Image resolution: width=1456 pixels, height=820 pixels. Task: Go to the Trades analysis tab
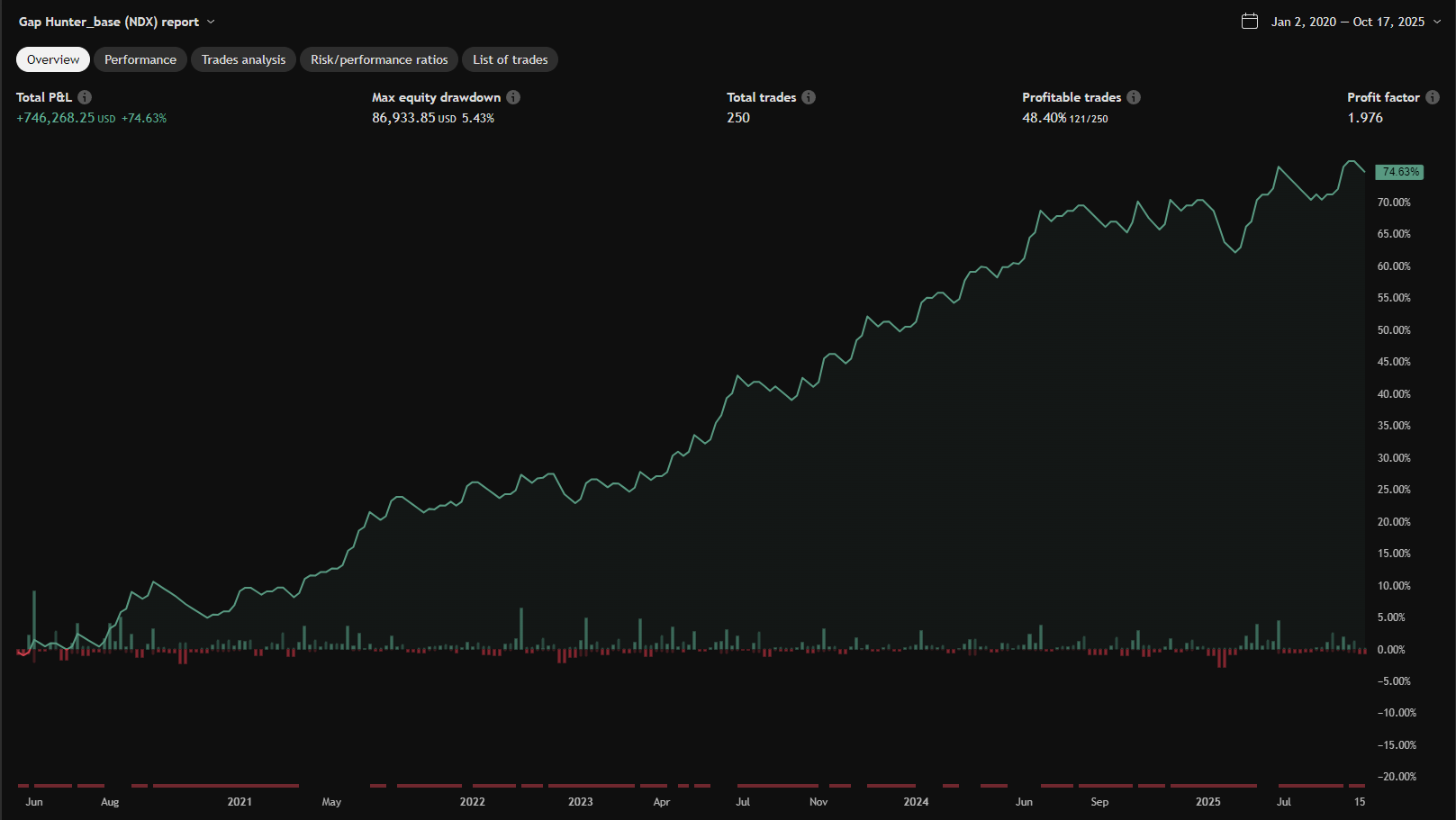243,59
